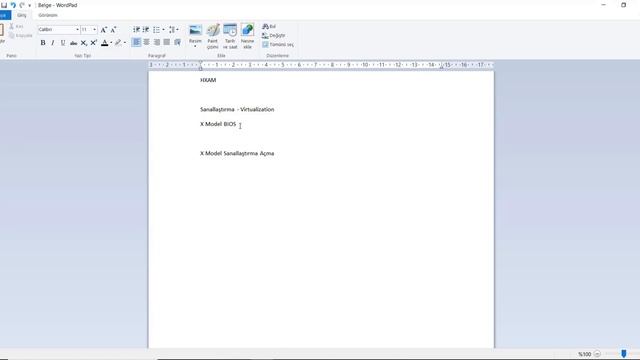The height and width of the screenshot is (360, 640).
Task: Restore down the WordPad window
Action: pyautogui.click(x=623, y=5)
